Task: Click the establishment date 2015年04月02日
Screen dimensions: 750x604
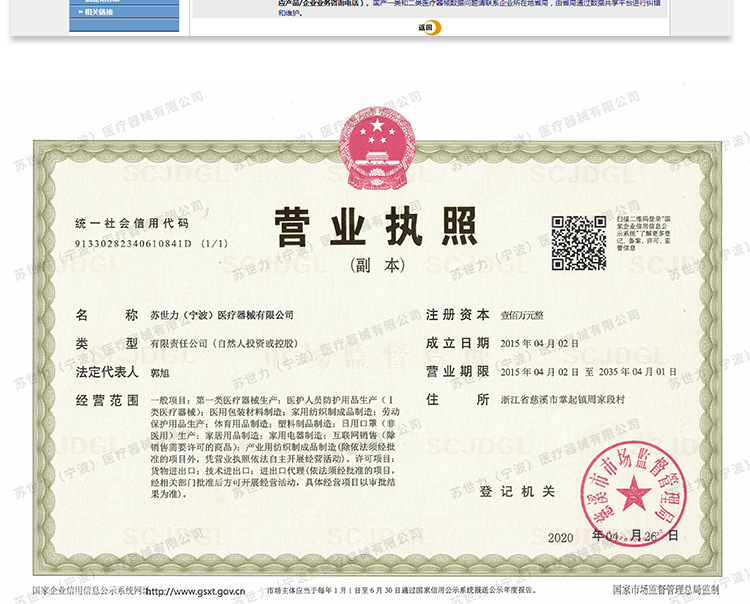Action: [540, 343]
